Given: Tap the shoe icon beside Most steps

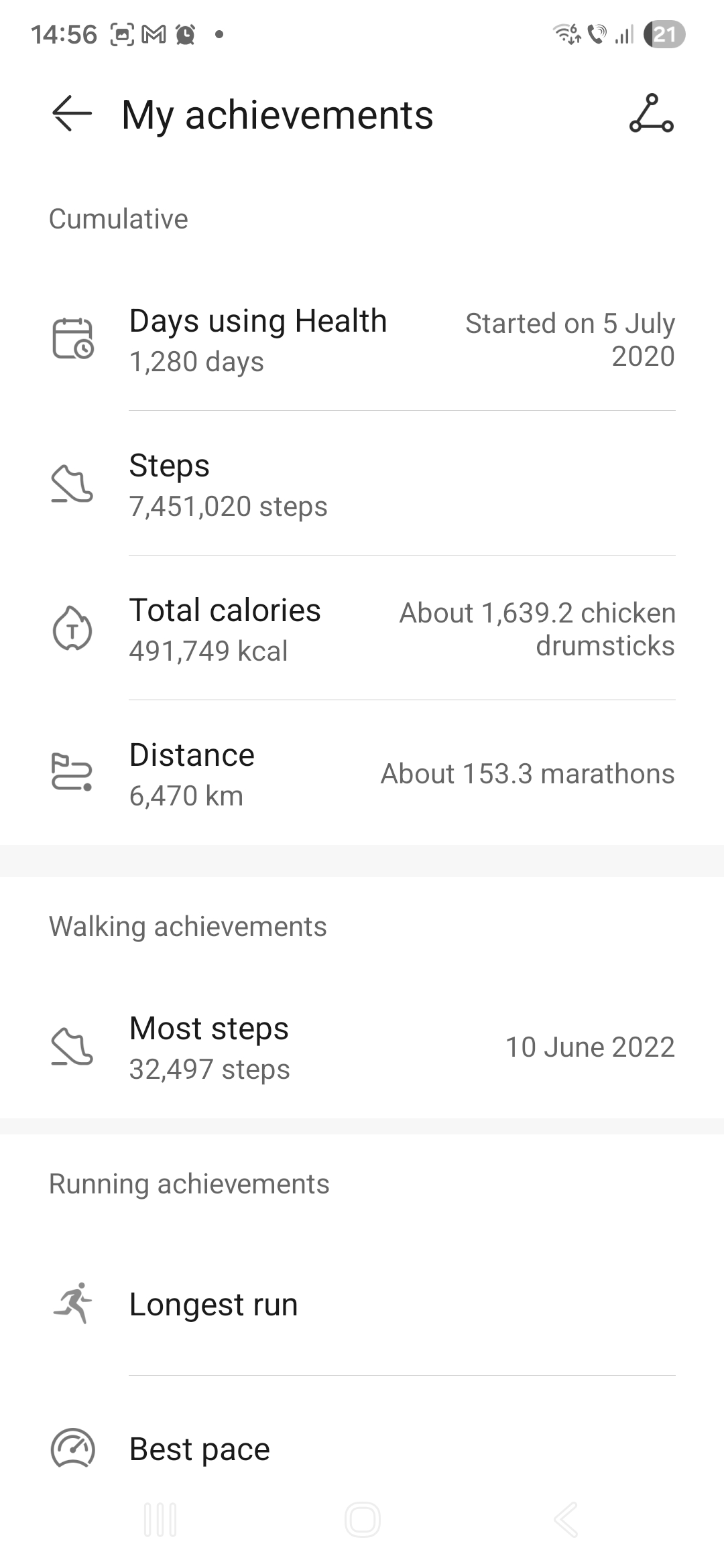Looking at the screenshot, I should coord(72,1047).
